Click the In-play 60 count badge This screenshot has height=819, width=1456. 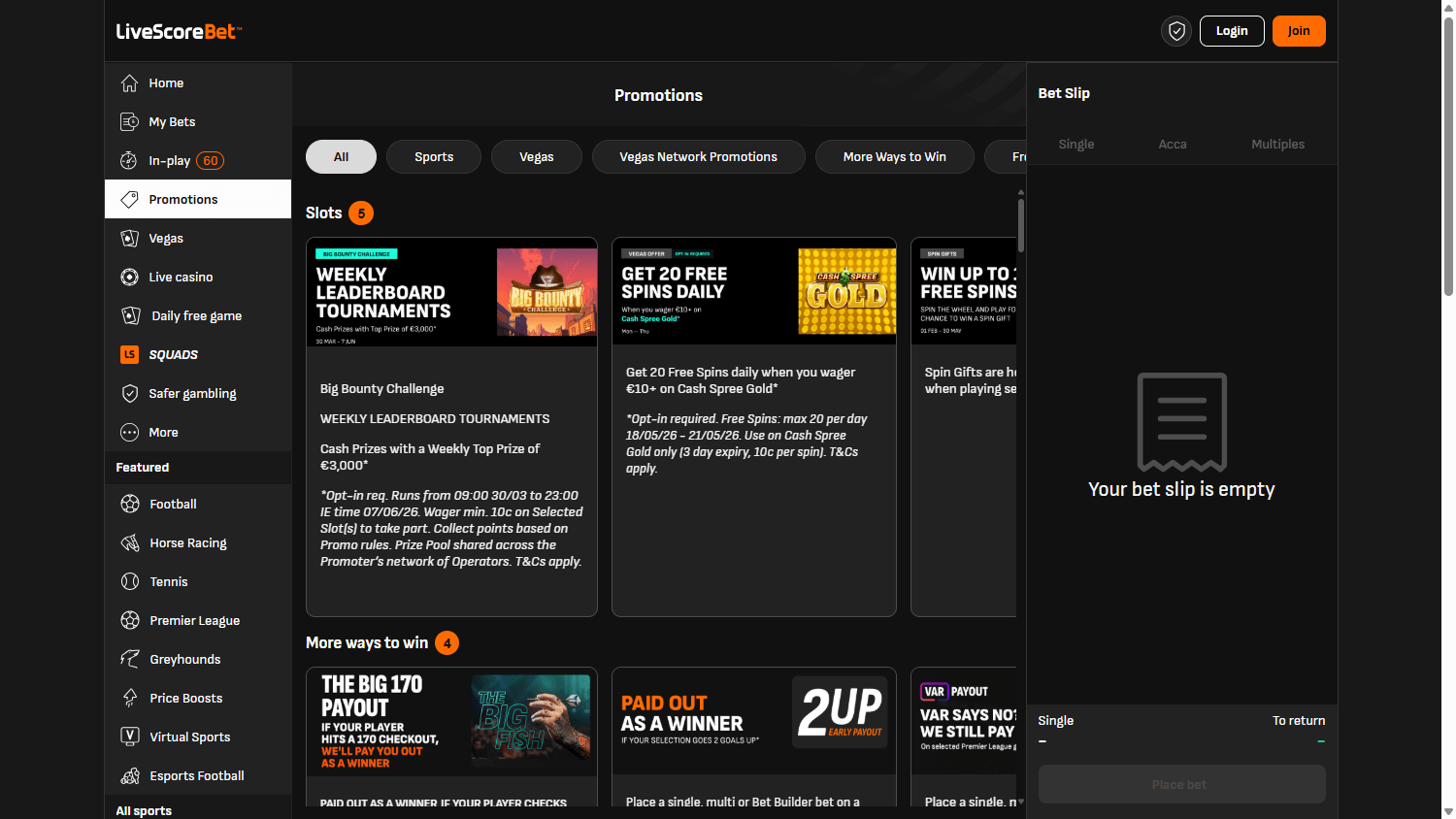(x=211, y=161)
